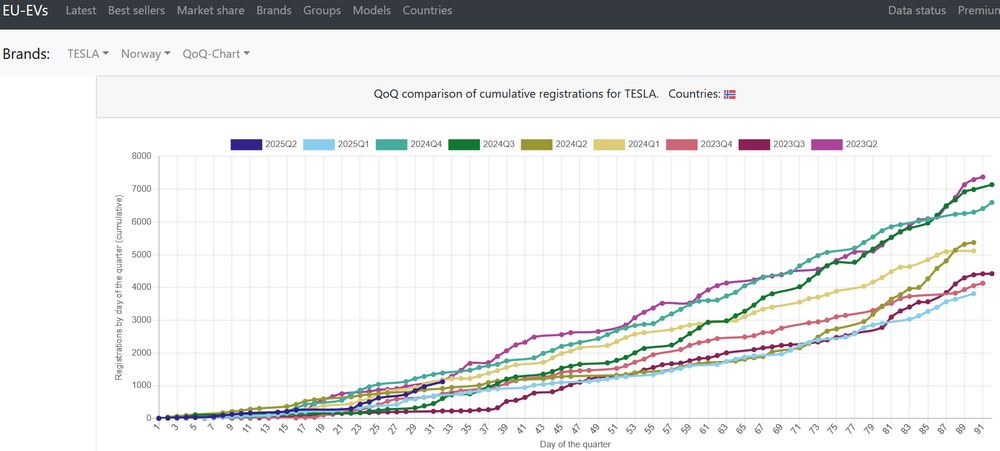This screenshot has width=1000, height=451.
Task: Open the Best sellers page
Action: tap(136, 11)
